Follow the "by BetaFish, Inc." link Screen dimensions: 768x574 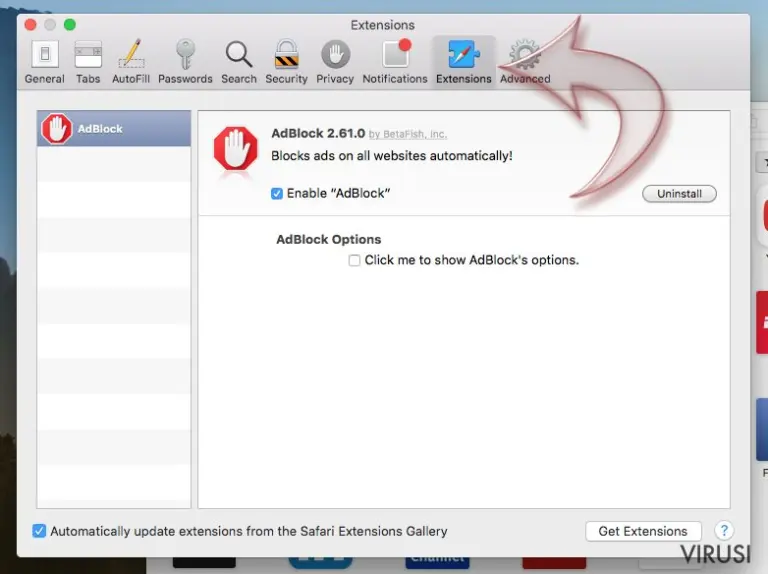tap(408, 134)
